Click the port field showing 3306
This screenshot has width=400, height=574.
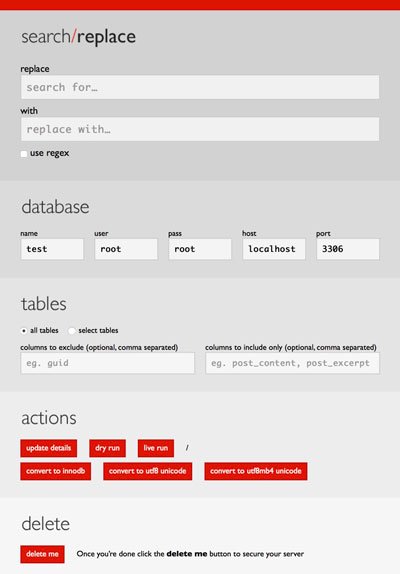point(348,249)
